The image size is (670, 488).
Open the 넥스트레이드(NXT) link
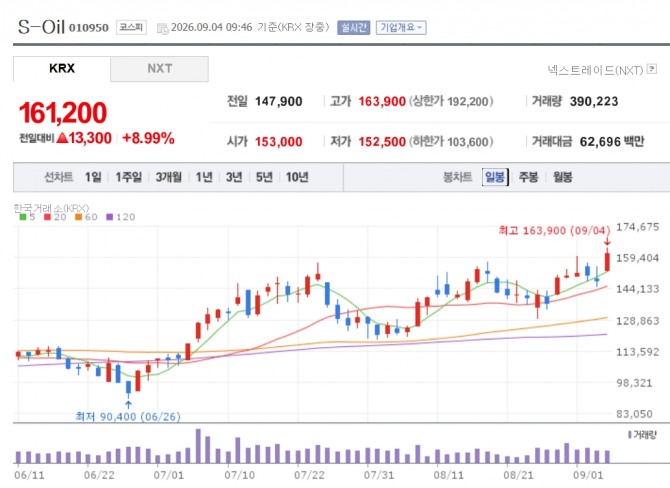pyautogui.click(x=595, y=70)
